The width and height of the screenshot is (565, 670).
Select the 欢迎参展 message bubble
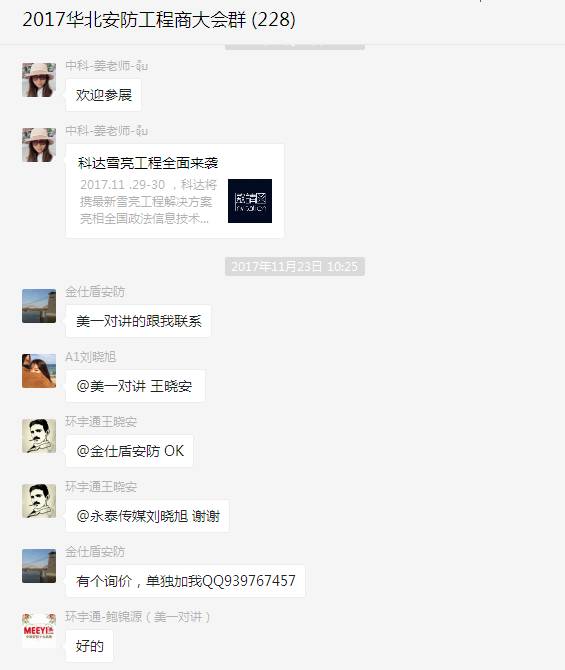tap(103, 95)
